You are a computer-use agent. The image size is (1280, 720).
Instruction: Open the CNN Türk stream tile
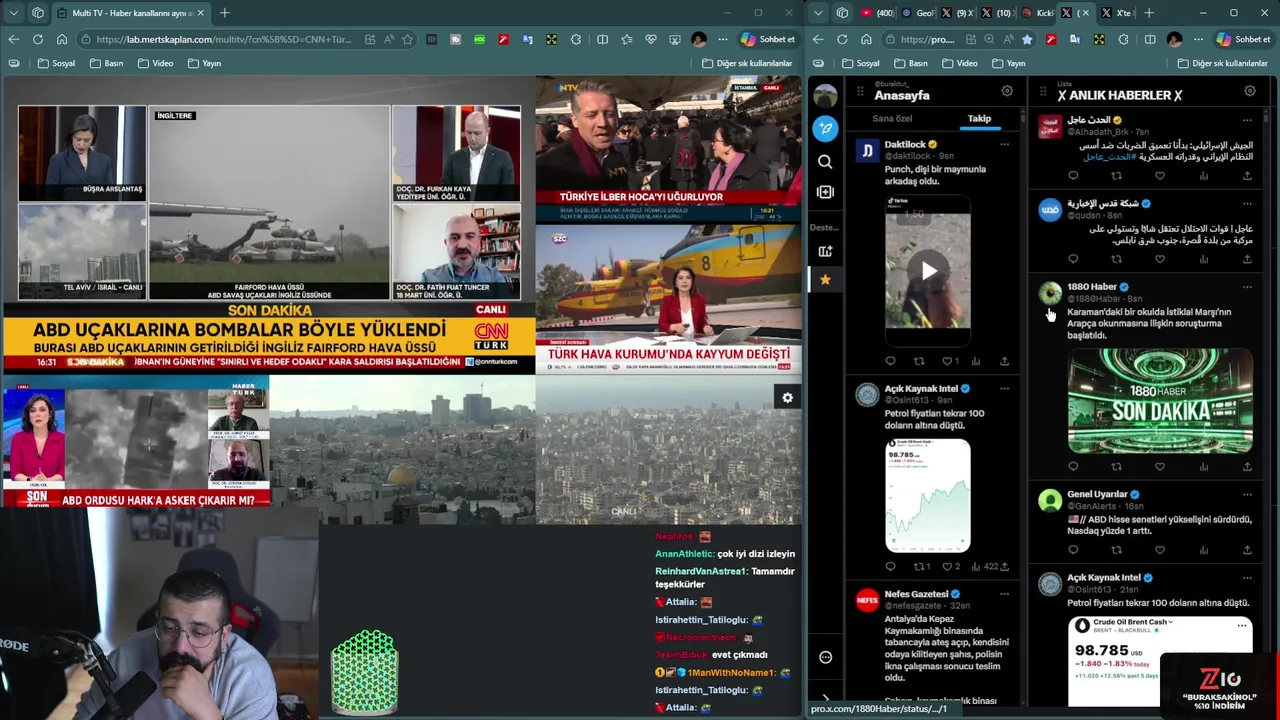pyautogui.click(x=270, y=226)
